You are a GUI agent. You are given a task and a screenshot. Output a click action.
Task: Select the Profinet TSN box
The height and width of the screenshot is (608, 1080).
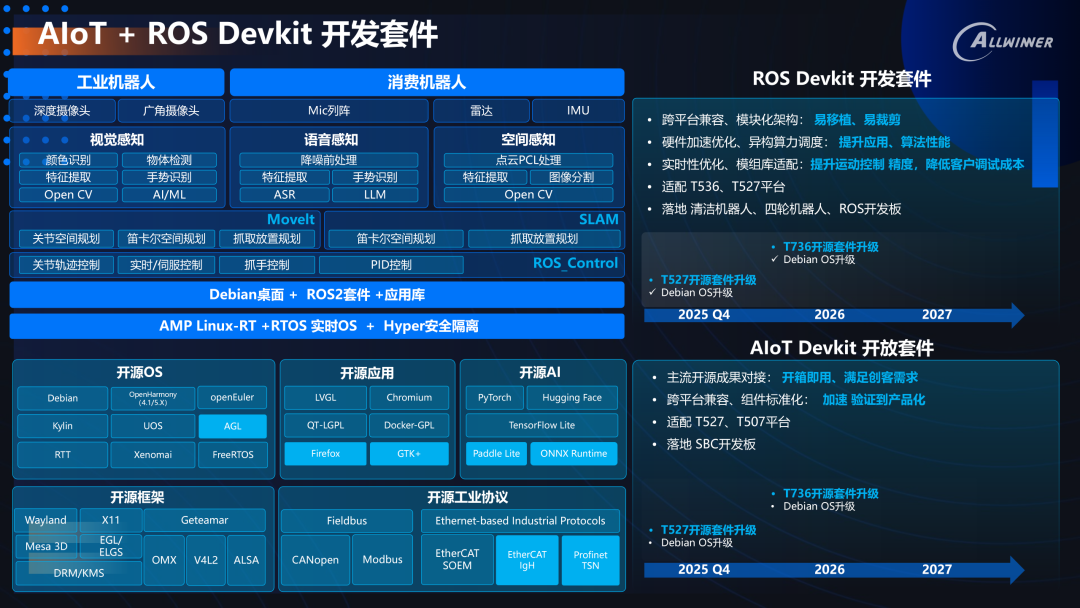coord(590,560)
